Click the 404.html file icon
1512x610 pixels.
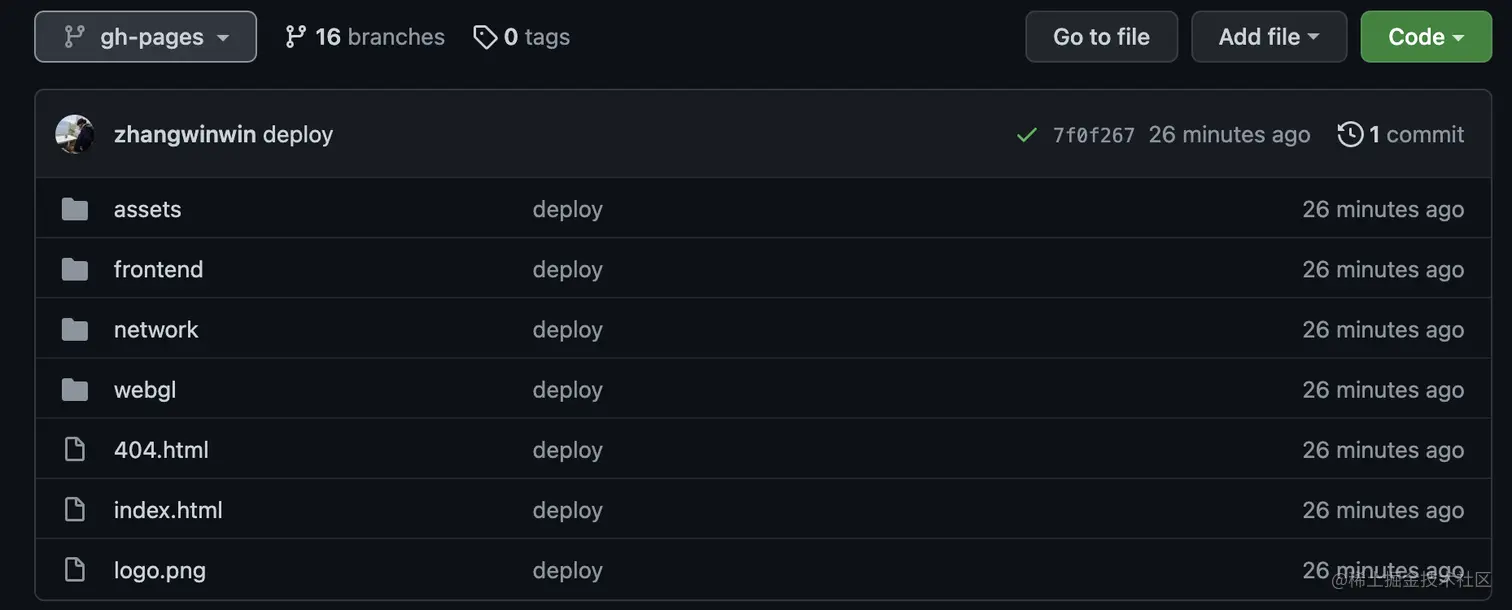pos(75,450)
